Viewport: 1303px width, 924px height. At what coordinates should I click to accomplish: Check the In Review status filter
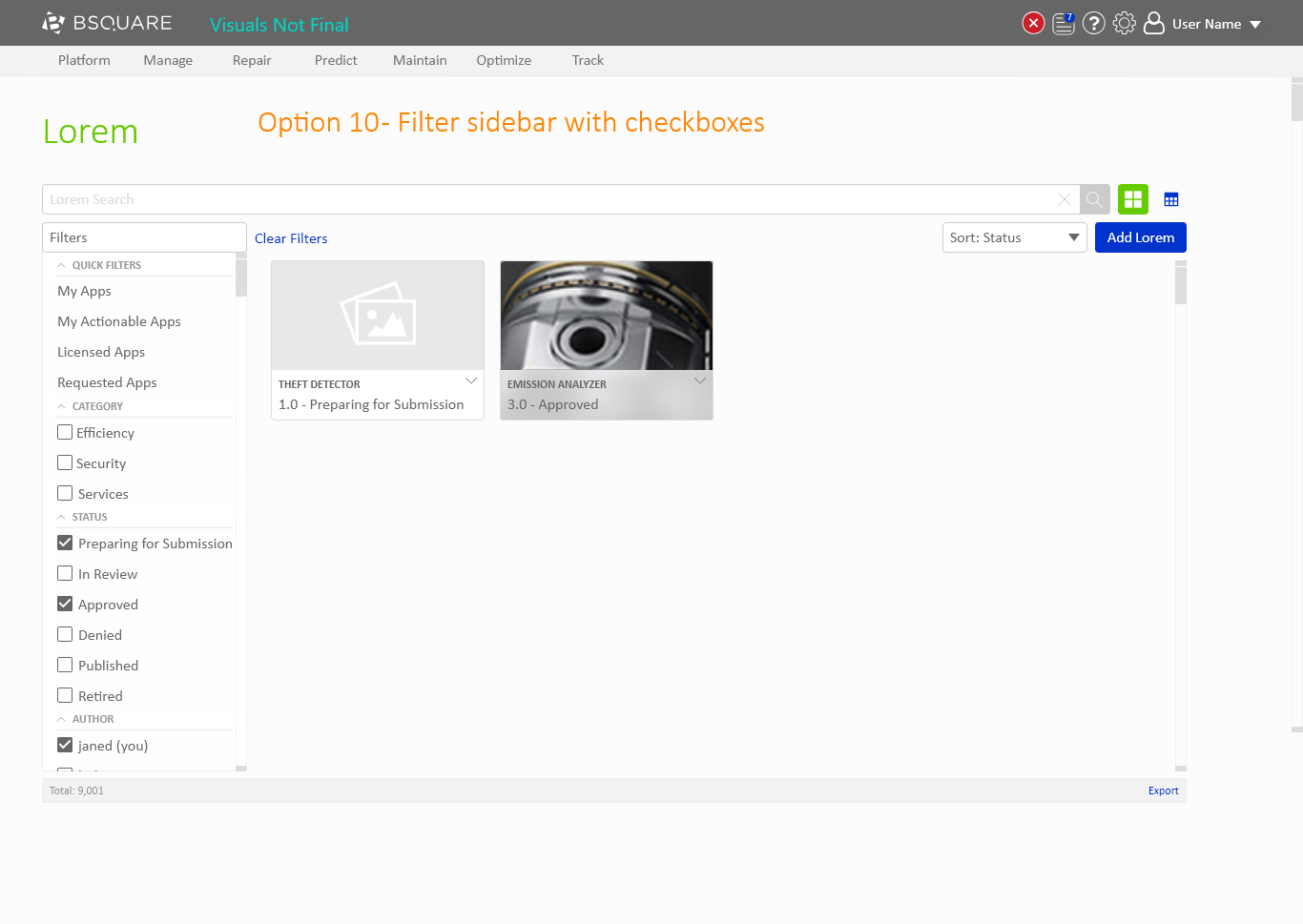pos(65,573)
